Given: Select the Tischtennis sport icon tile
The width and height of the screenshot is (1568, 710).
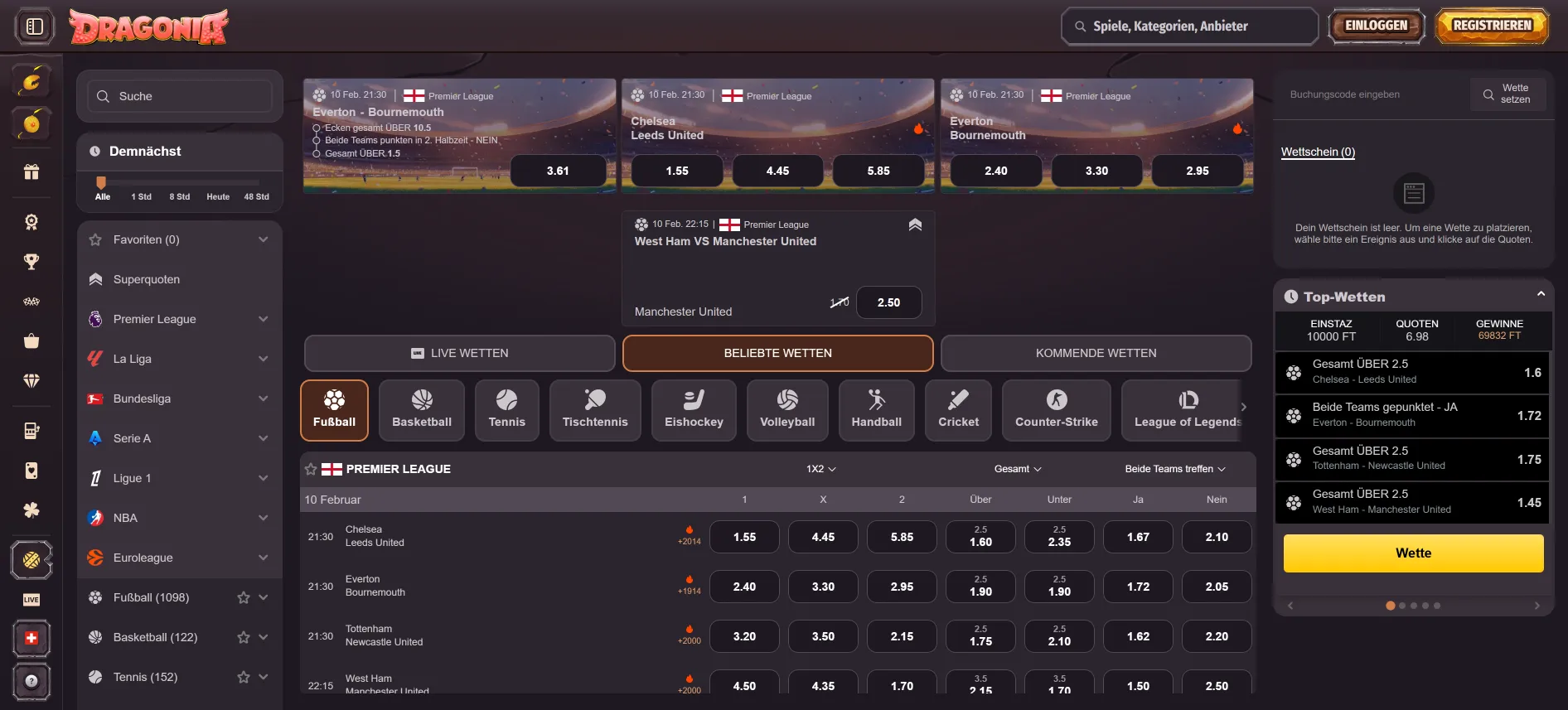Looking at the screenshot, I should click(x=595, y=410).
